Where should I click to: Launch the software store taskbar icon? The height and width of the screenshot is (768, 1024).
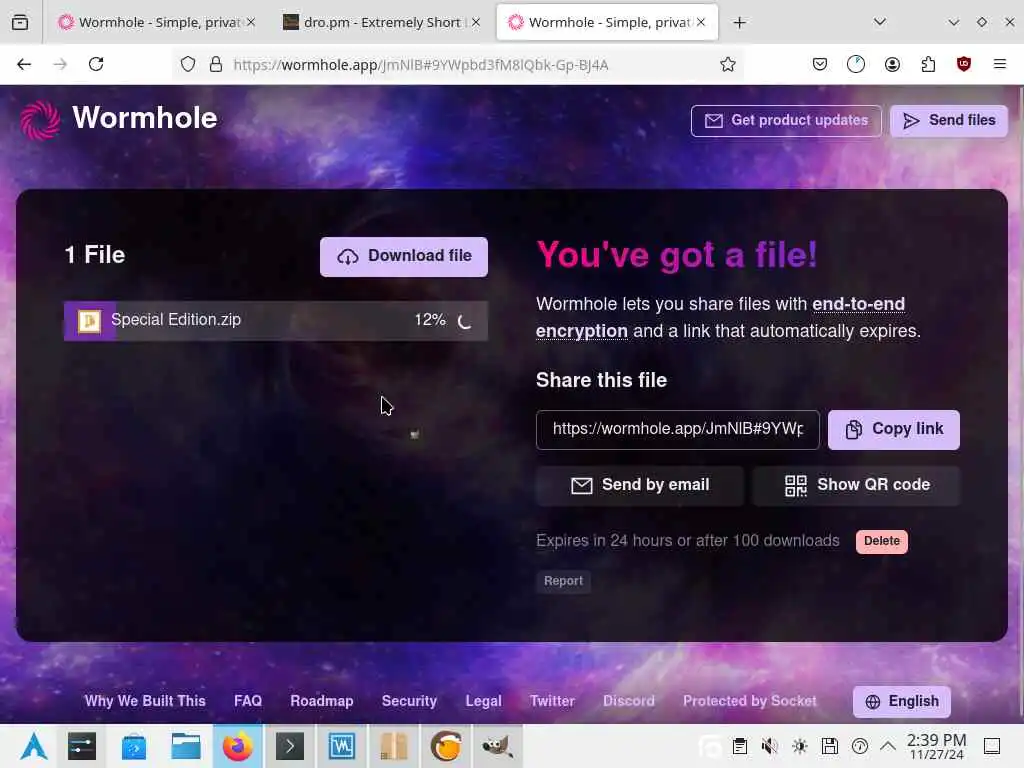[134, 746]
